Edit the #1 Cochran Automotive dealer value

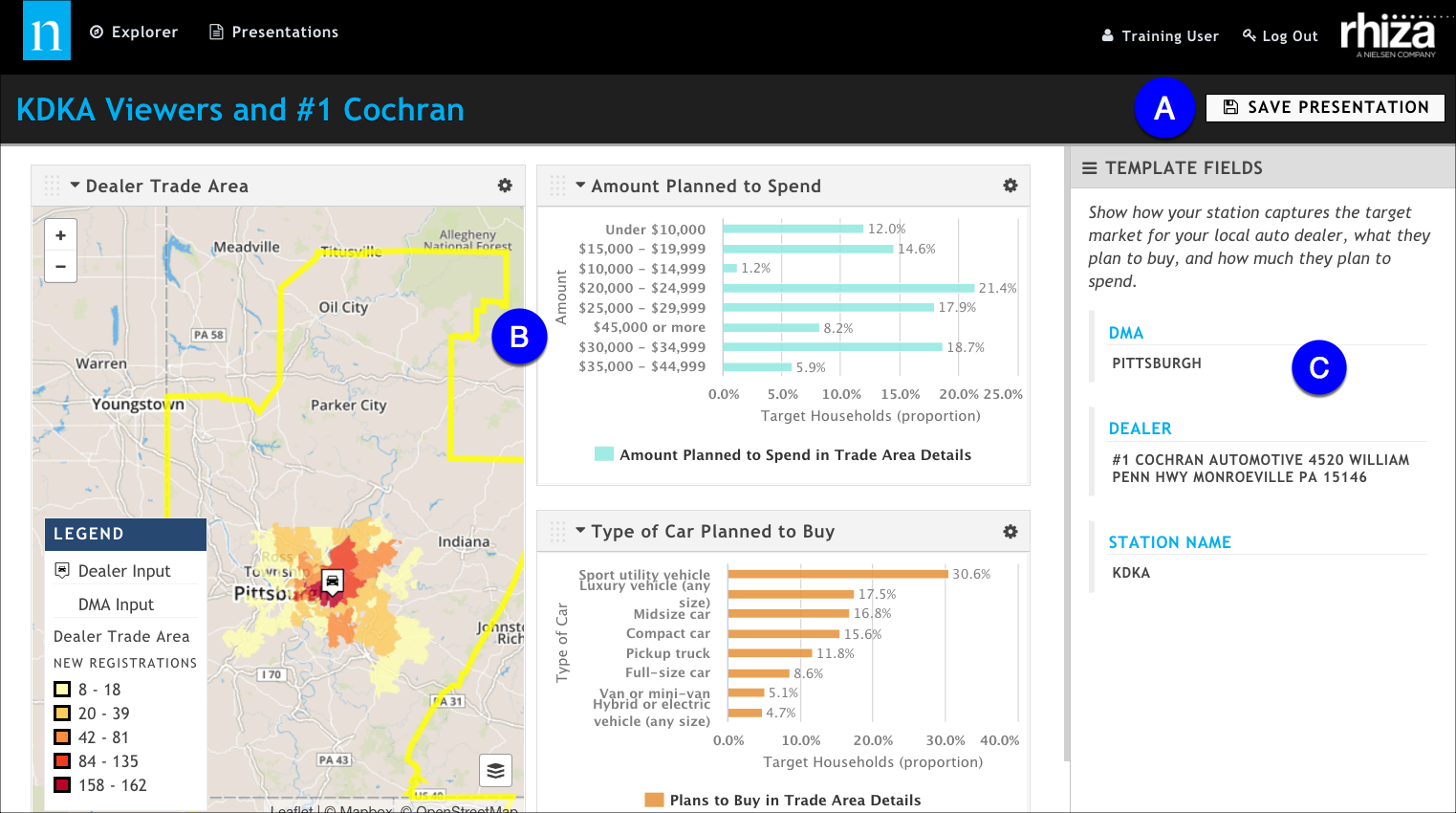pos(1260,469)
